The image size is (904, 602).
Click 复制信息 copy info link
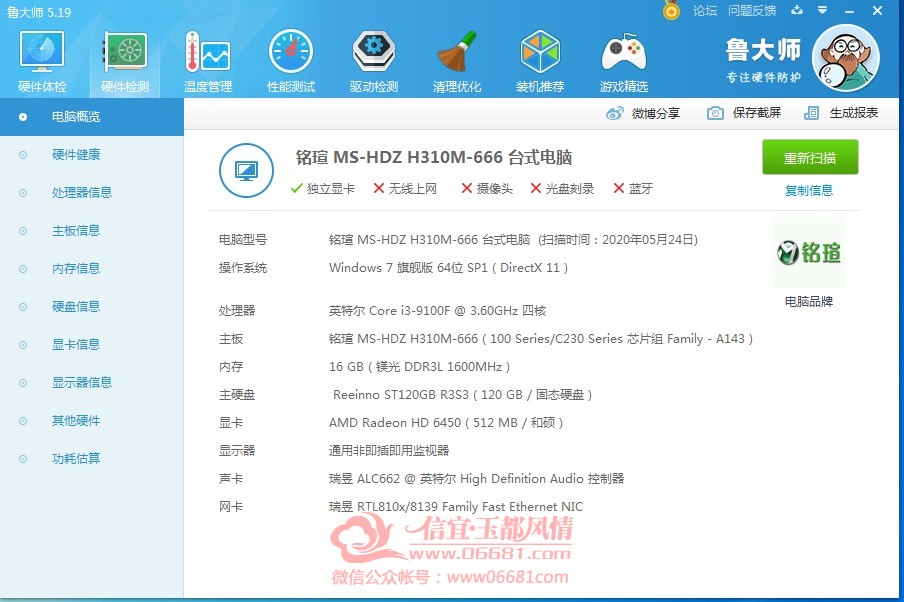[x=809, y=190]
